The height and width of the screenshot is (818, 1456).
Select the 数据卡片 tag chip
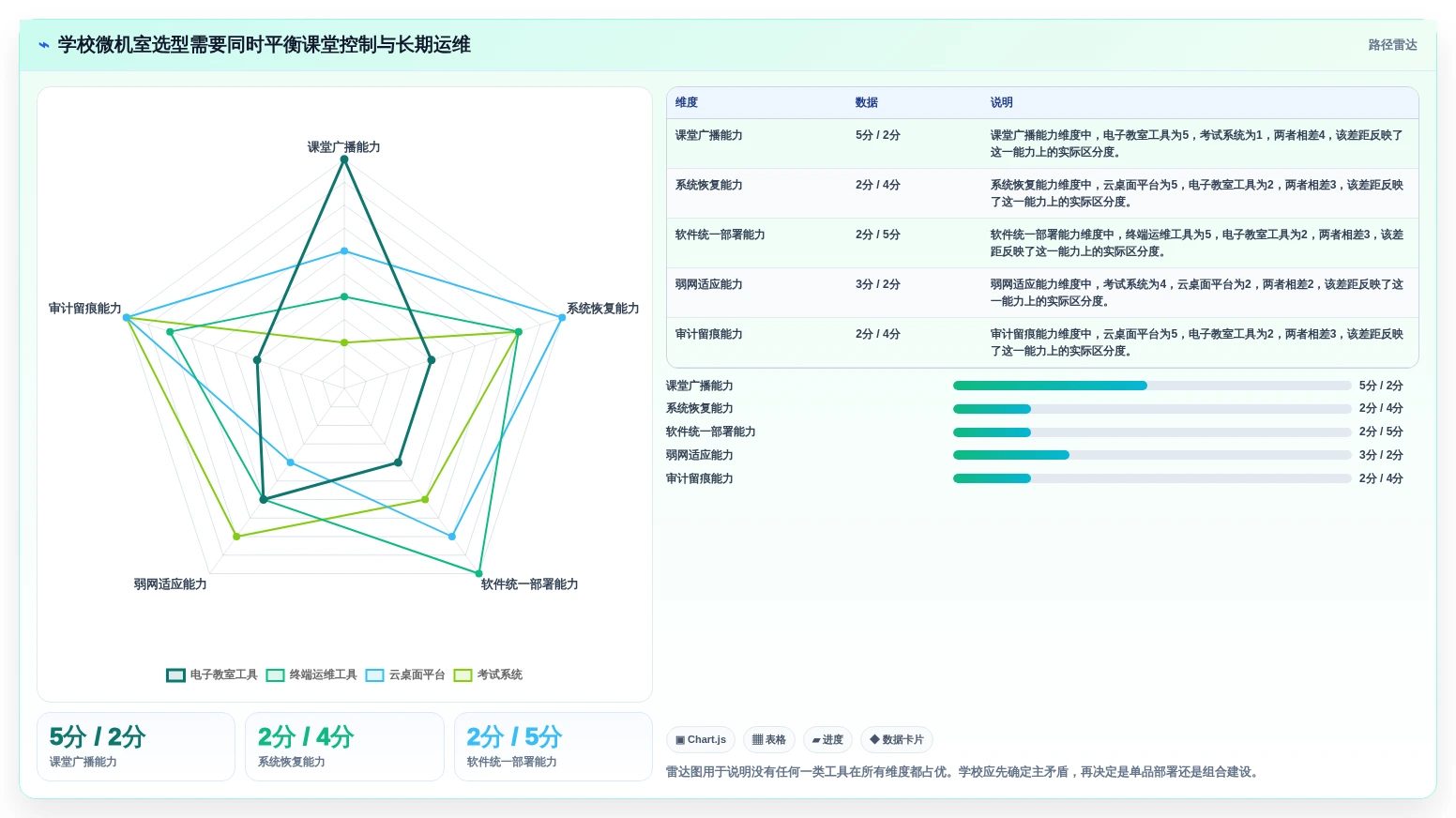pos(896,740)
